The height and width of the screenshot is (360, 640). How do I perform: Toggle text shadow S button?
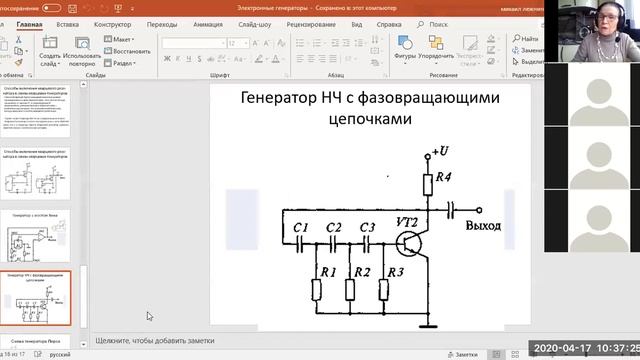[199, 59]
